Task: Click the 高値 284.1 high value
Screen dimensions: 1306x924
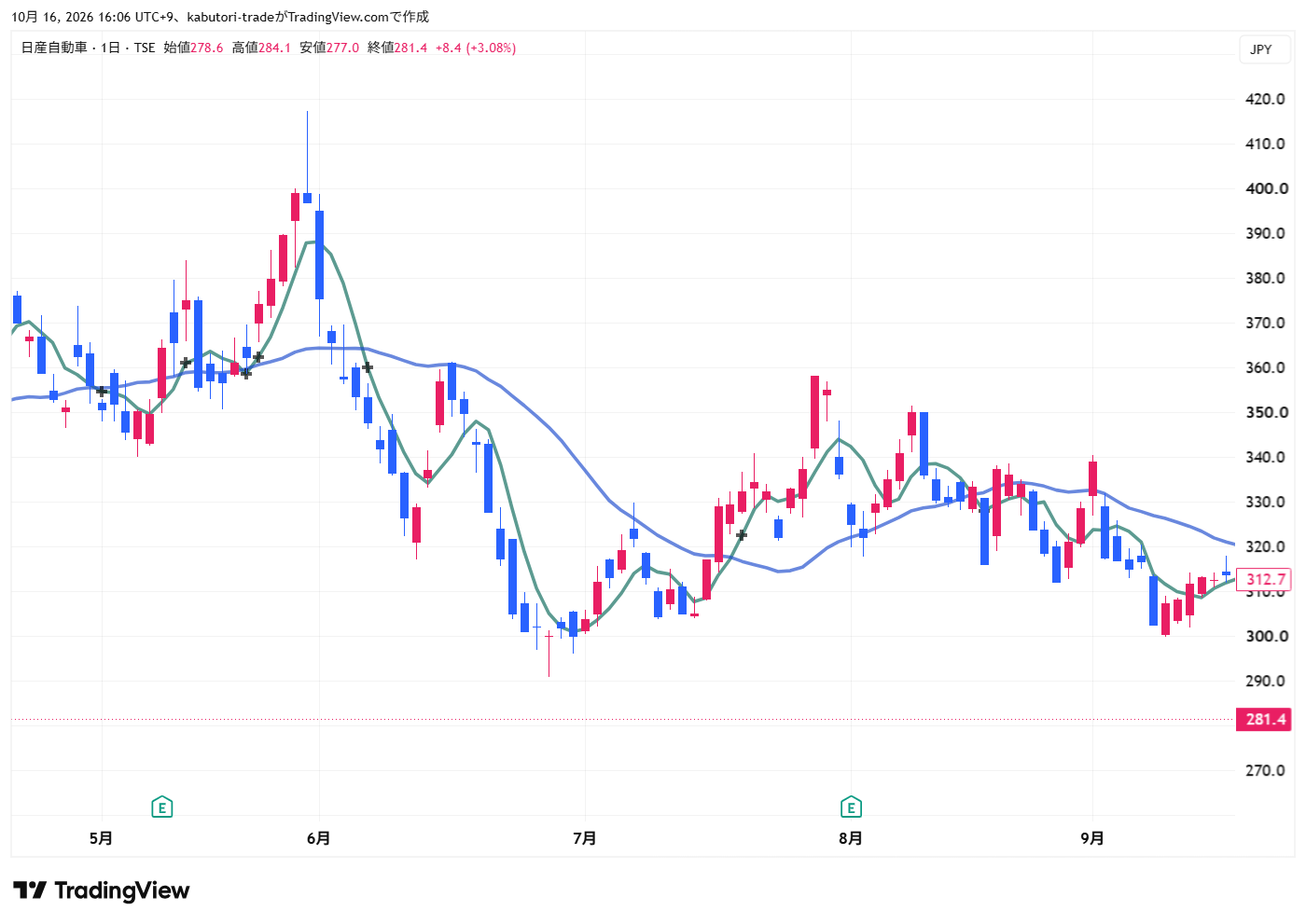Action: (x=261, y=48)
